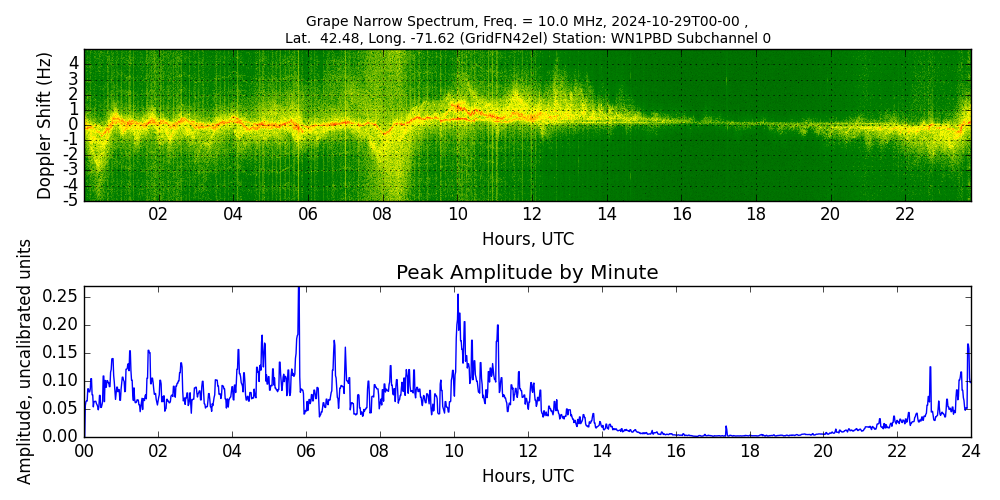Select the -5 tick on the Doppler axis
The image size is (1000, 500).
tap(71, 200)
